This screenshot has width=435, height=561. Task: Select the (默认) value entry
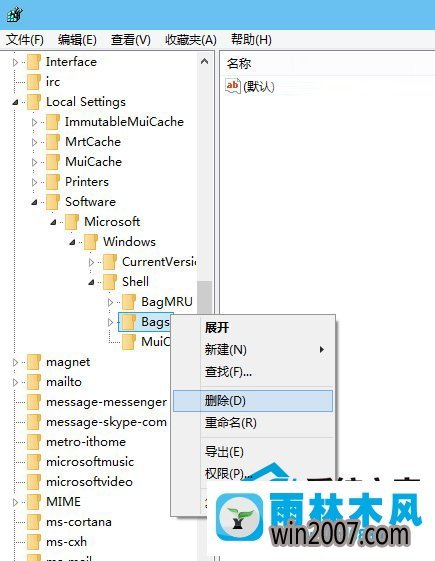259,86
